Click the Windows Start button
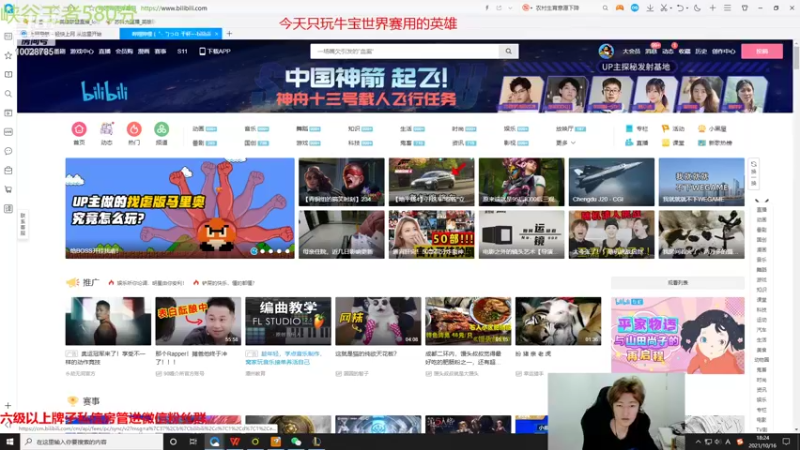800x450 pixels. (10, 442)
